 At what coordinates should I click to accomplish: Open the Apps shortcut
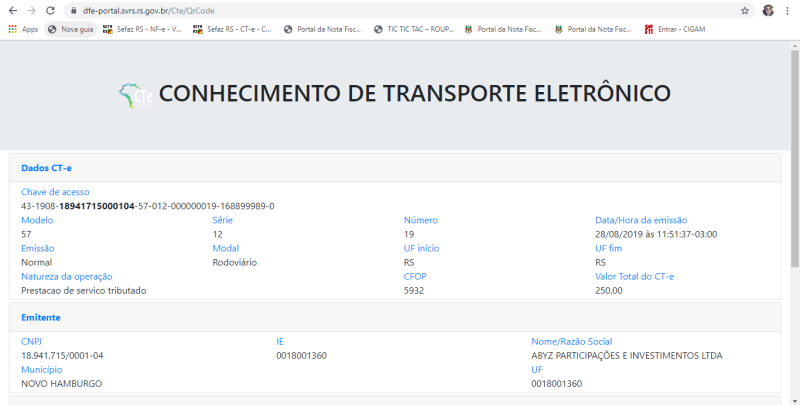point(23,30)
